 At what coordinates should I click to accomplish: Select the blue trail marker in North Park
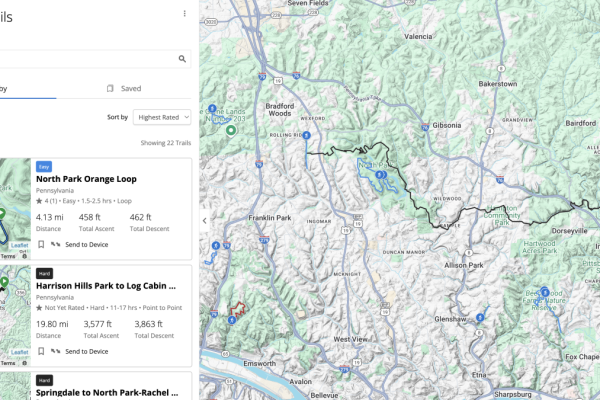coord(380,175)
